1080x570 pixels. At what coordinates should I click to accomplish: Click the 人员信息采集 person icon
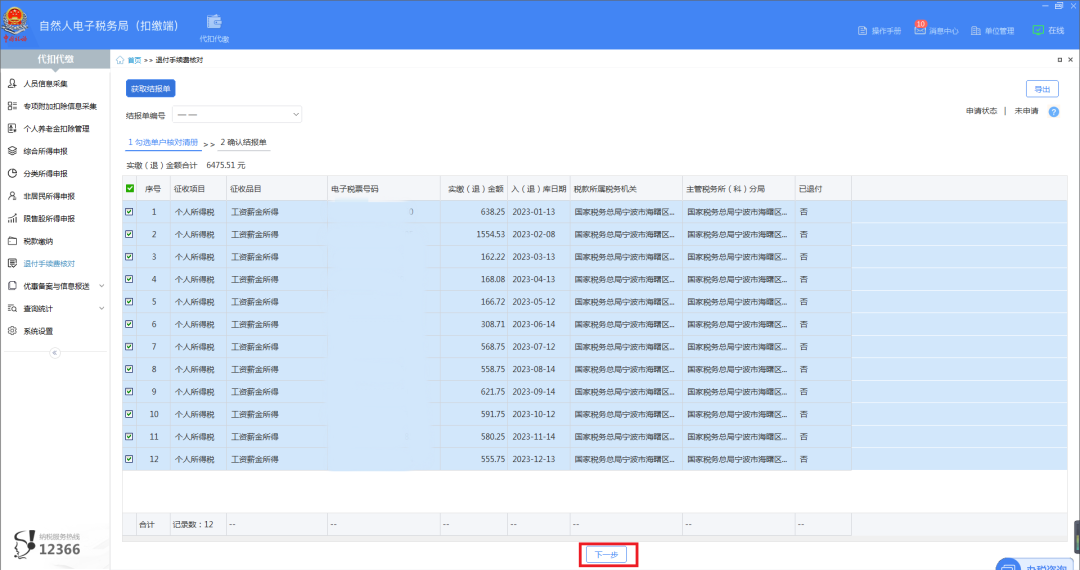coord(12,83)
